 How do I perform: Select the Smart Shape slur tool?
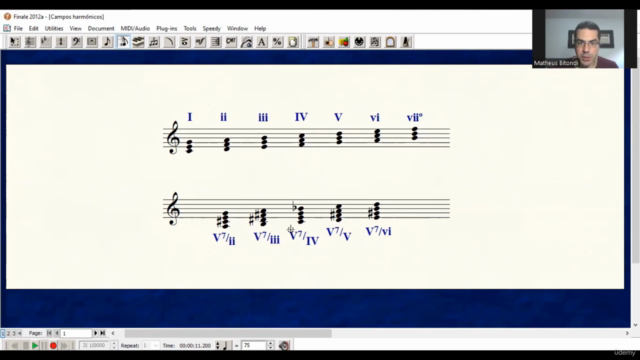tap(169, 42)
